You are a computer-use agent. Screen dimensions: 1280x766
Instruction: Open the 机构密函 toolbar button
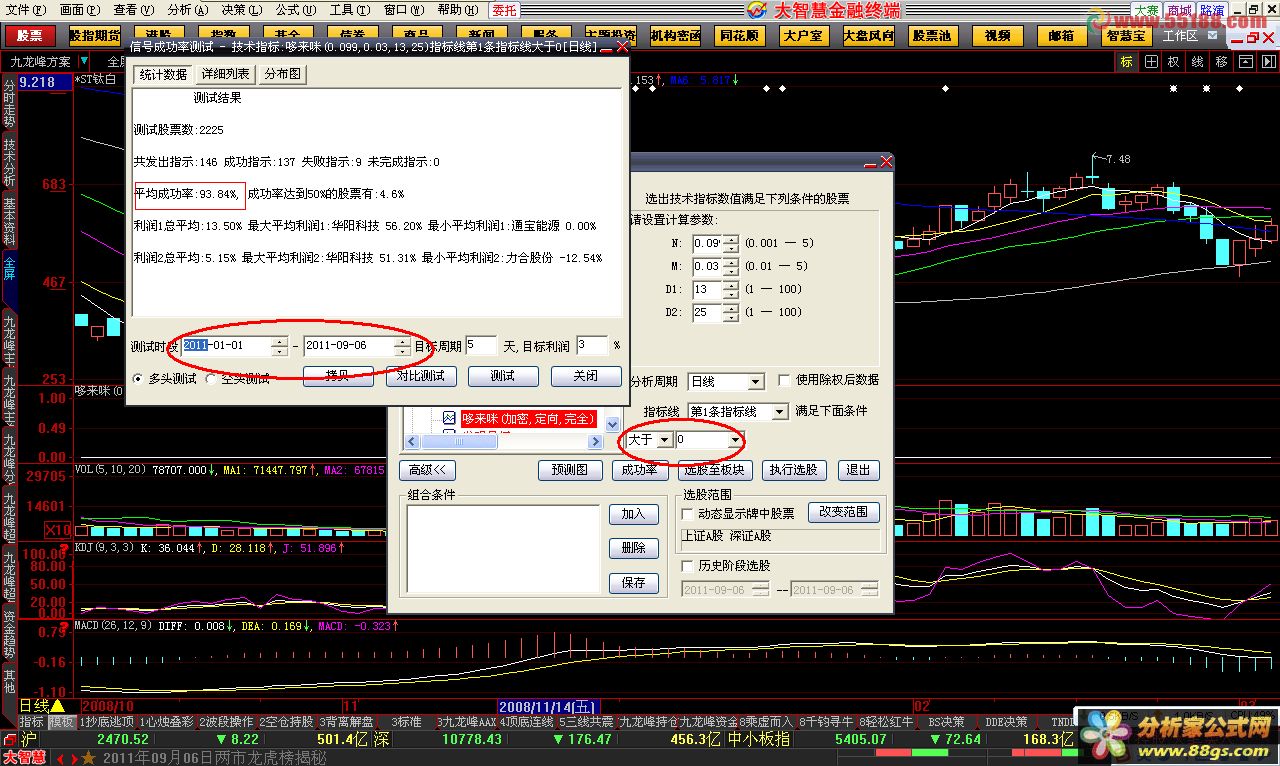tap(676, 35)
